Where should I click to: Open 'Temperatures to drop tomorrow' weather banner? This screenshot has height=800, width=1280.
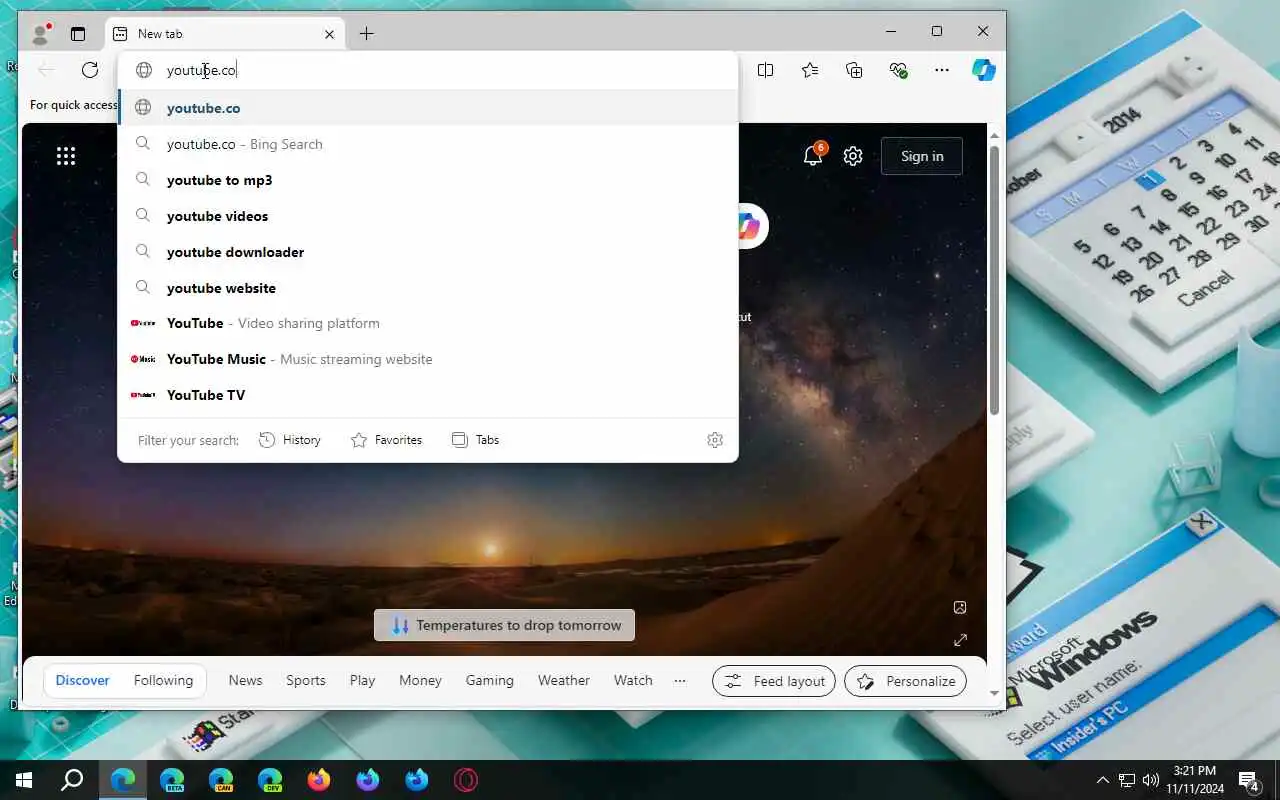505,625
